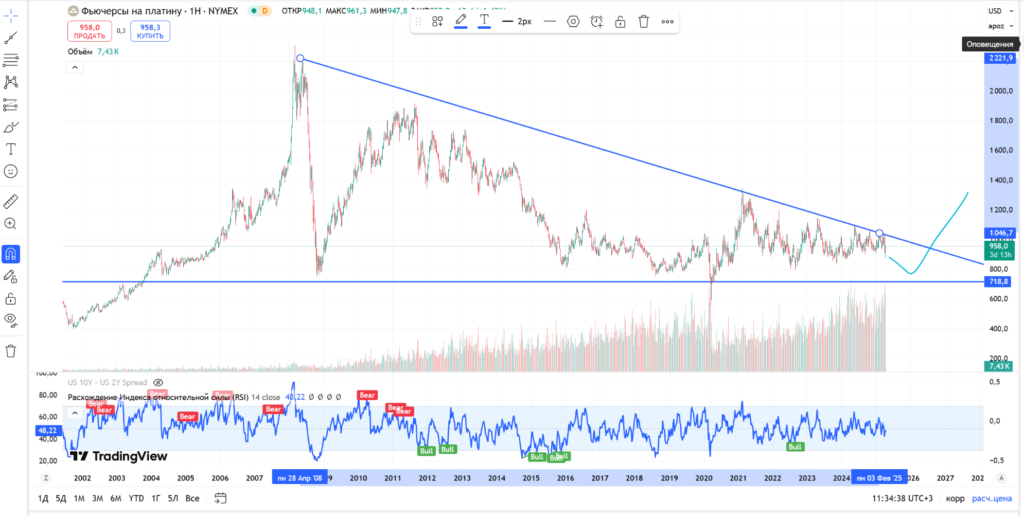Open the go-to-date calendar icon
Screen dimensions: 1024x516
tap(220, 498)
